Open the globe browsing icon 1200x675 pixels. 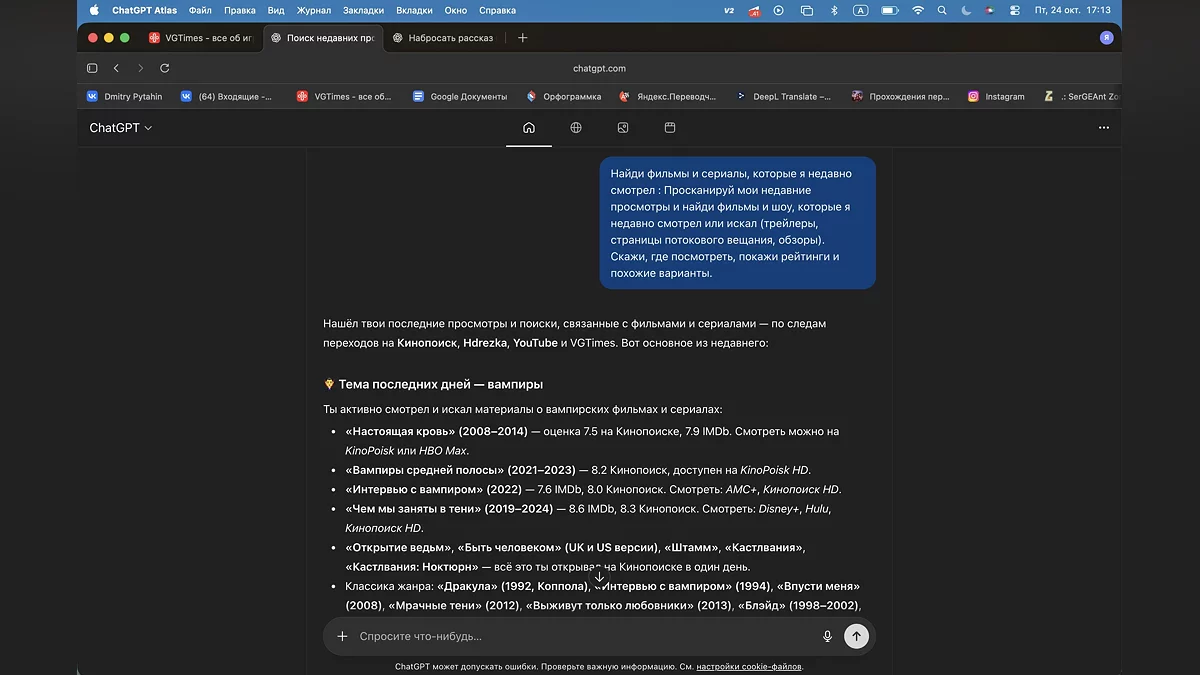(x=576, y=128)
